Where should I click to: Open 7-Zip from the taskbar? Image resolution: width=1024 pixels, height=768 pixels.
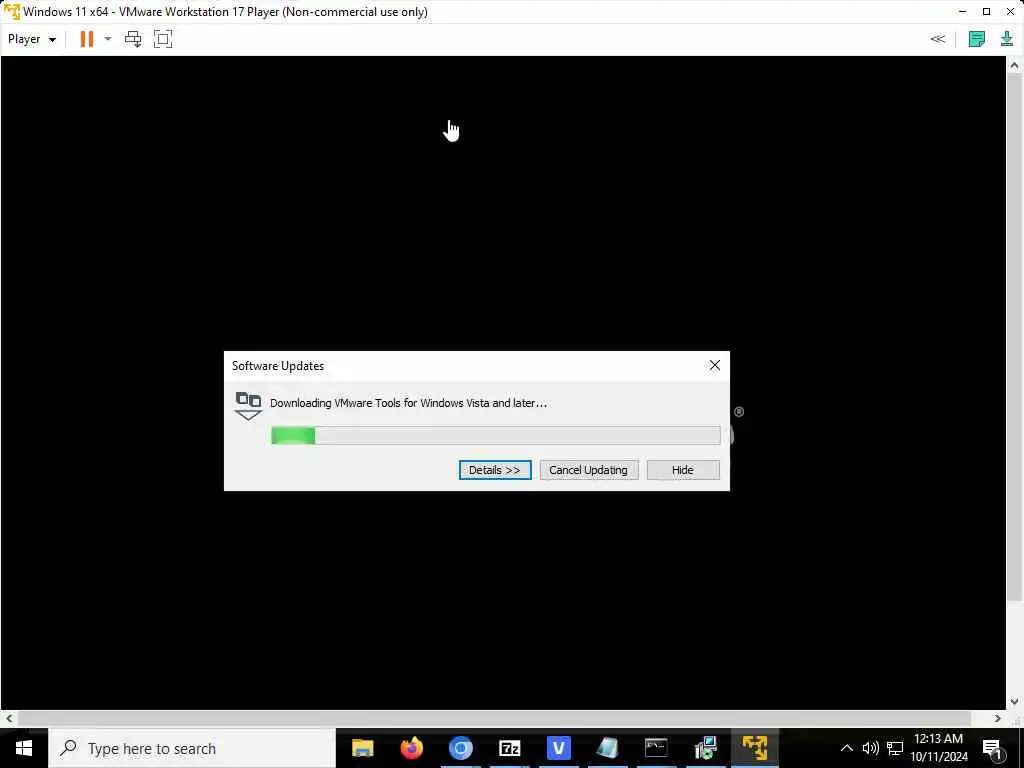pos(509,748)
